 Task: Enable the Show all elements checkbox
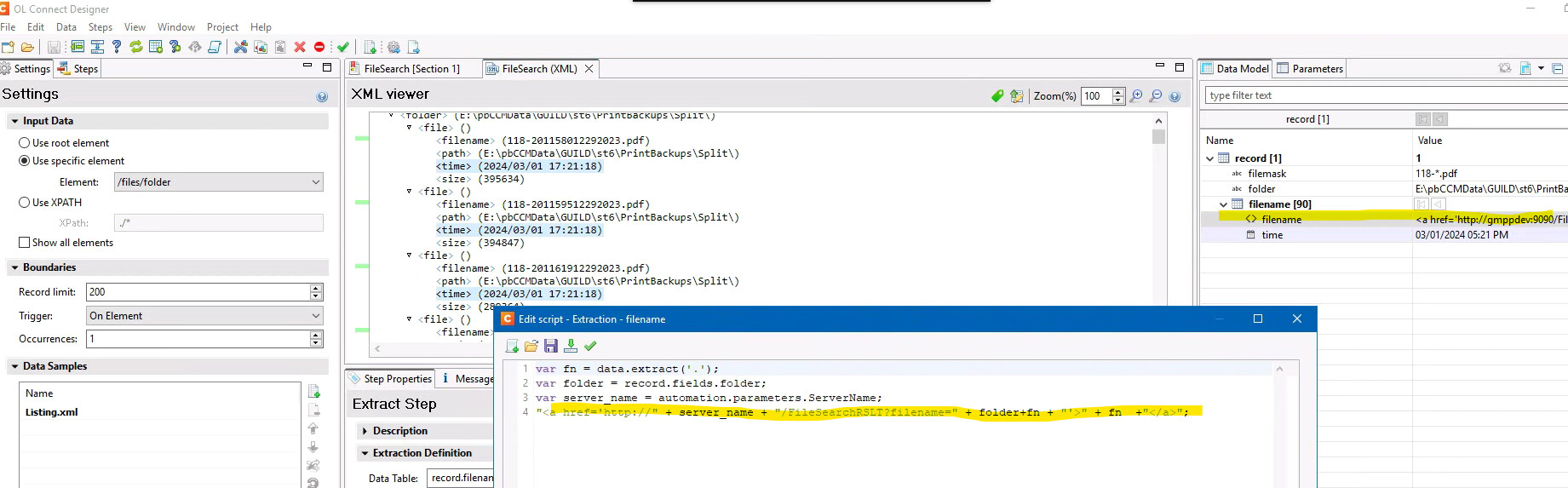(x=25, y=243)
